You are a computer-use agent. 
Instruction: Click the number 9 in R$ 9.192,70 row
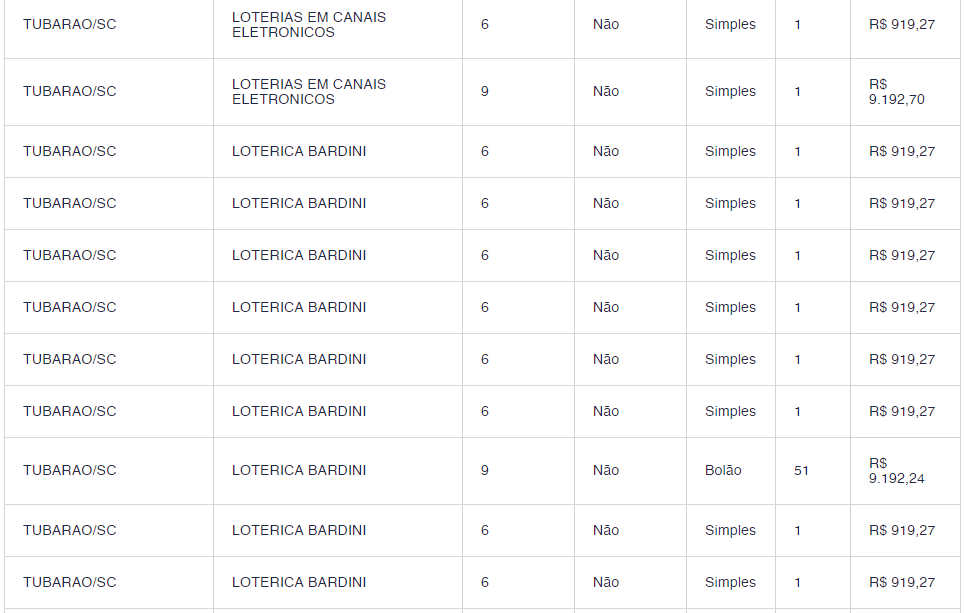coord(485,92)
